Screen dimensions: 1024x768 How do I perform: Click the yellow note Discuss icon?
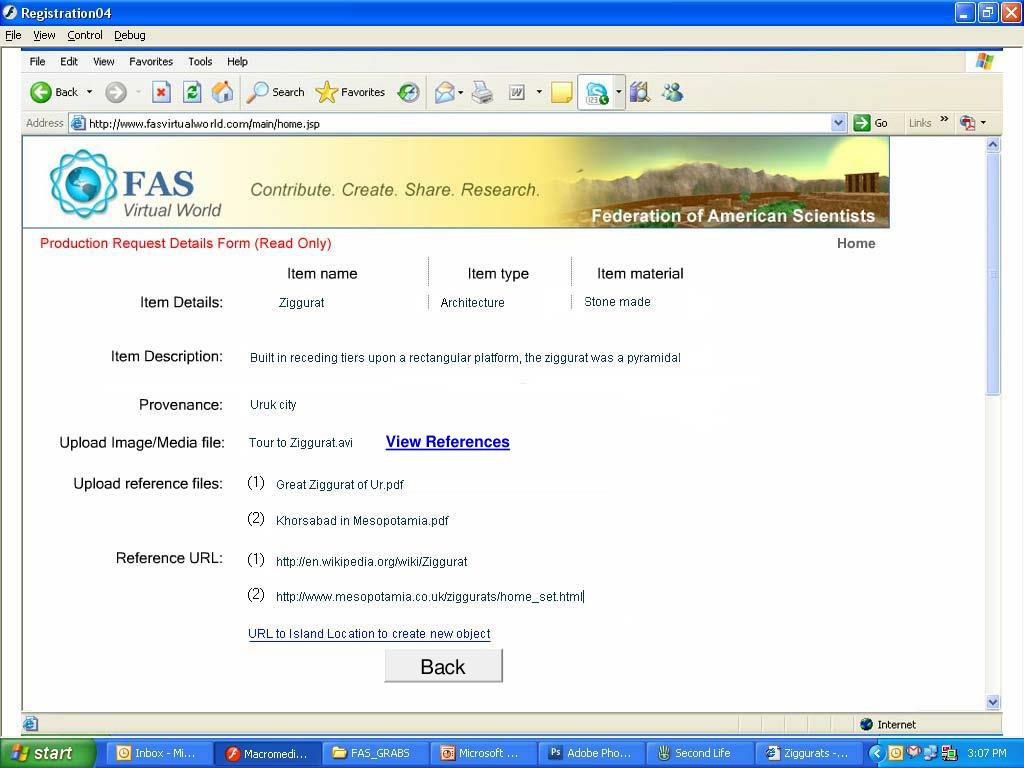click(562, 92)
